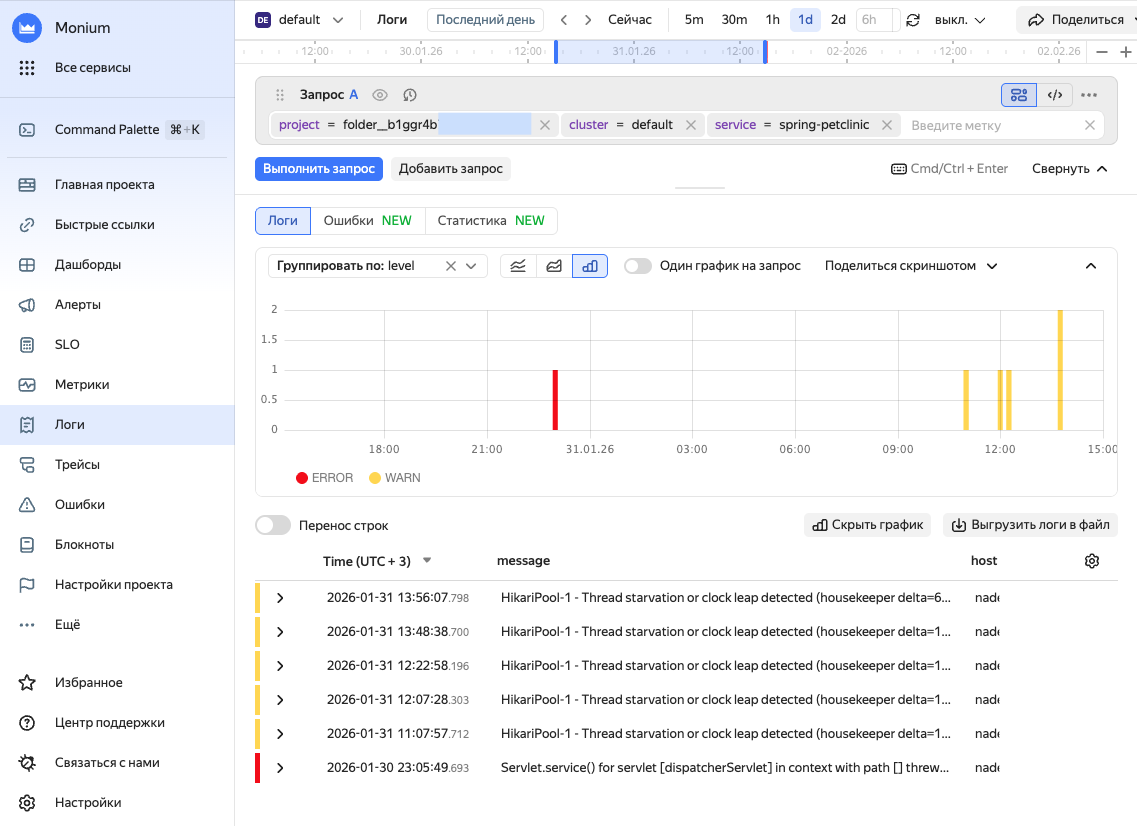Open table column settings gear
Viewport: 1137px width, 826px height.
pos(1092,561)
